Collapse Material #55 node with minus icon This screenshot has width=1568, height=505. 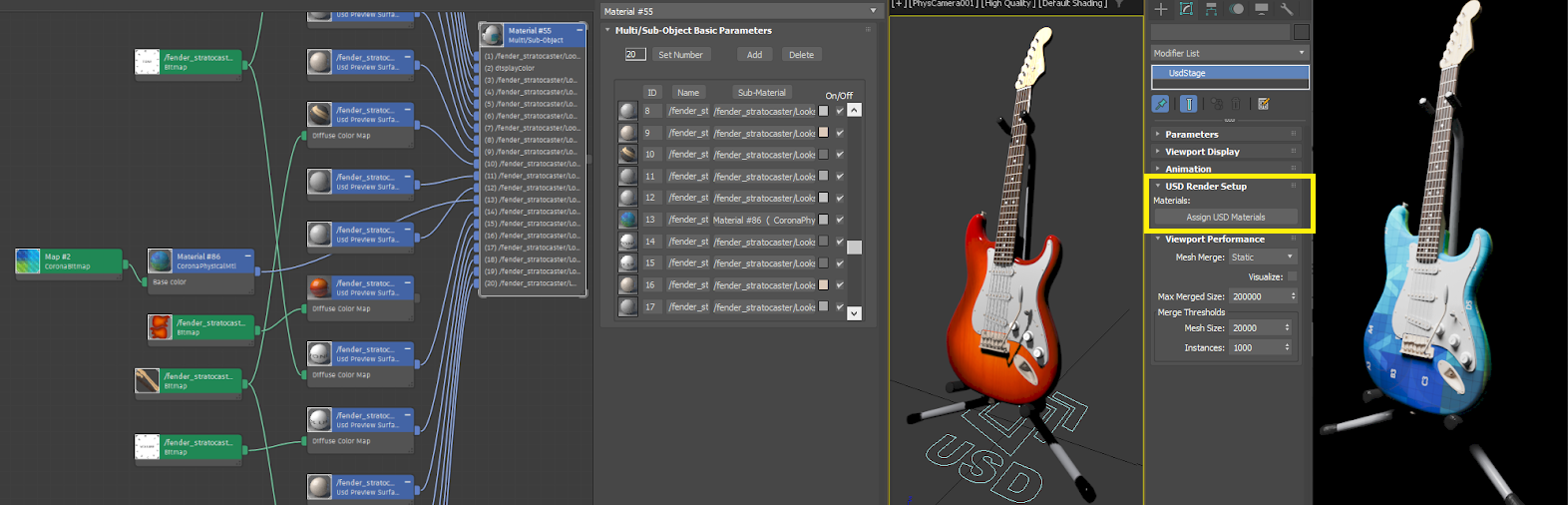pos(579,30)
